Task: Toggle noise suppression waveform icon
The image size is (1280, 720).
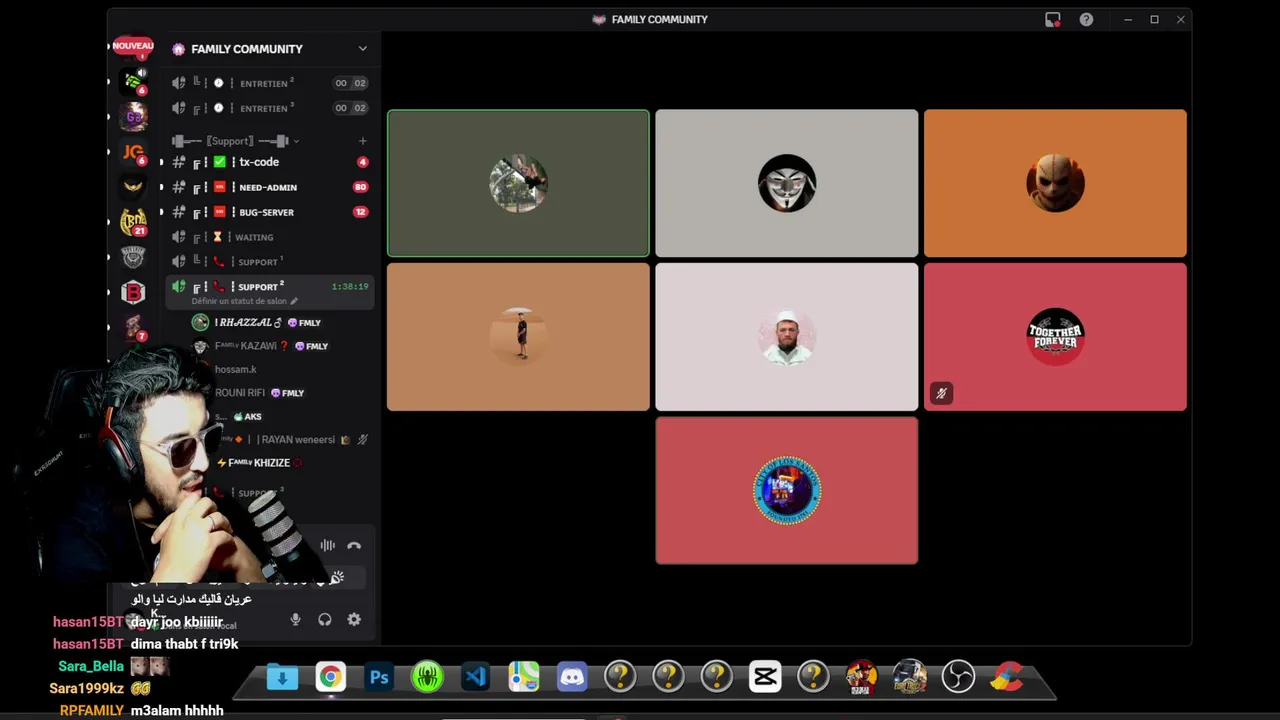Action: (327, 546)
